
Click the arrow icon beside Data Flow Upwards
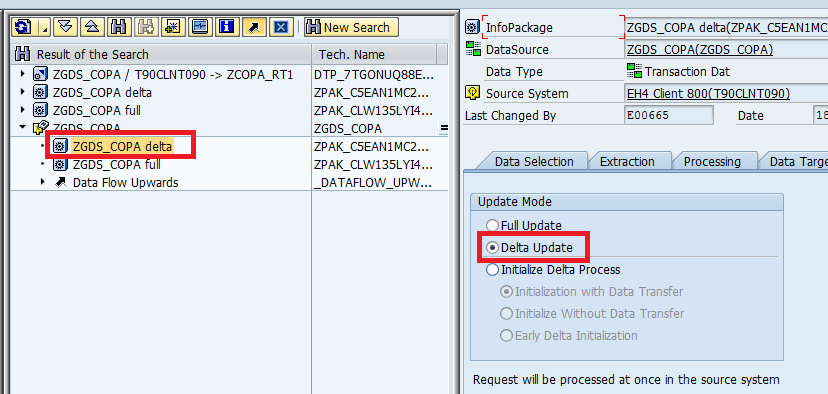[61, 183]
